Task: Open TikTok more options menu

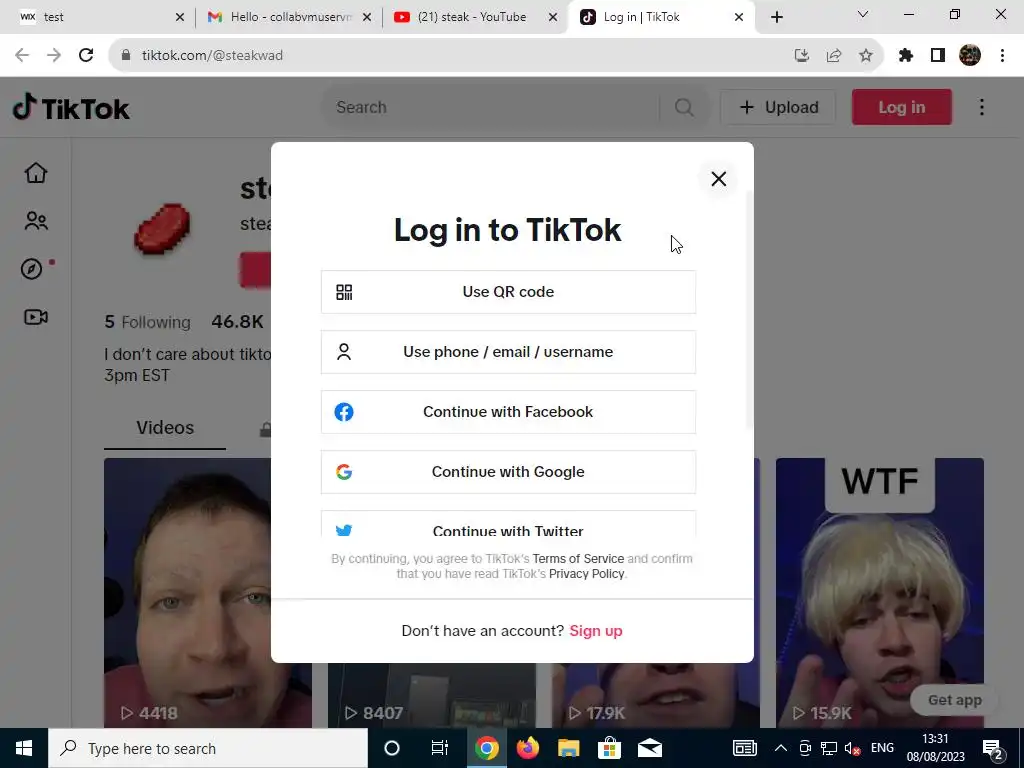Action: tap(982, 107)
